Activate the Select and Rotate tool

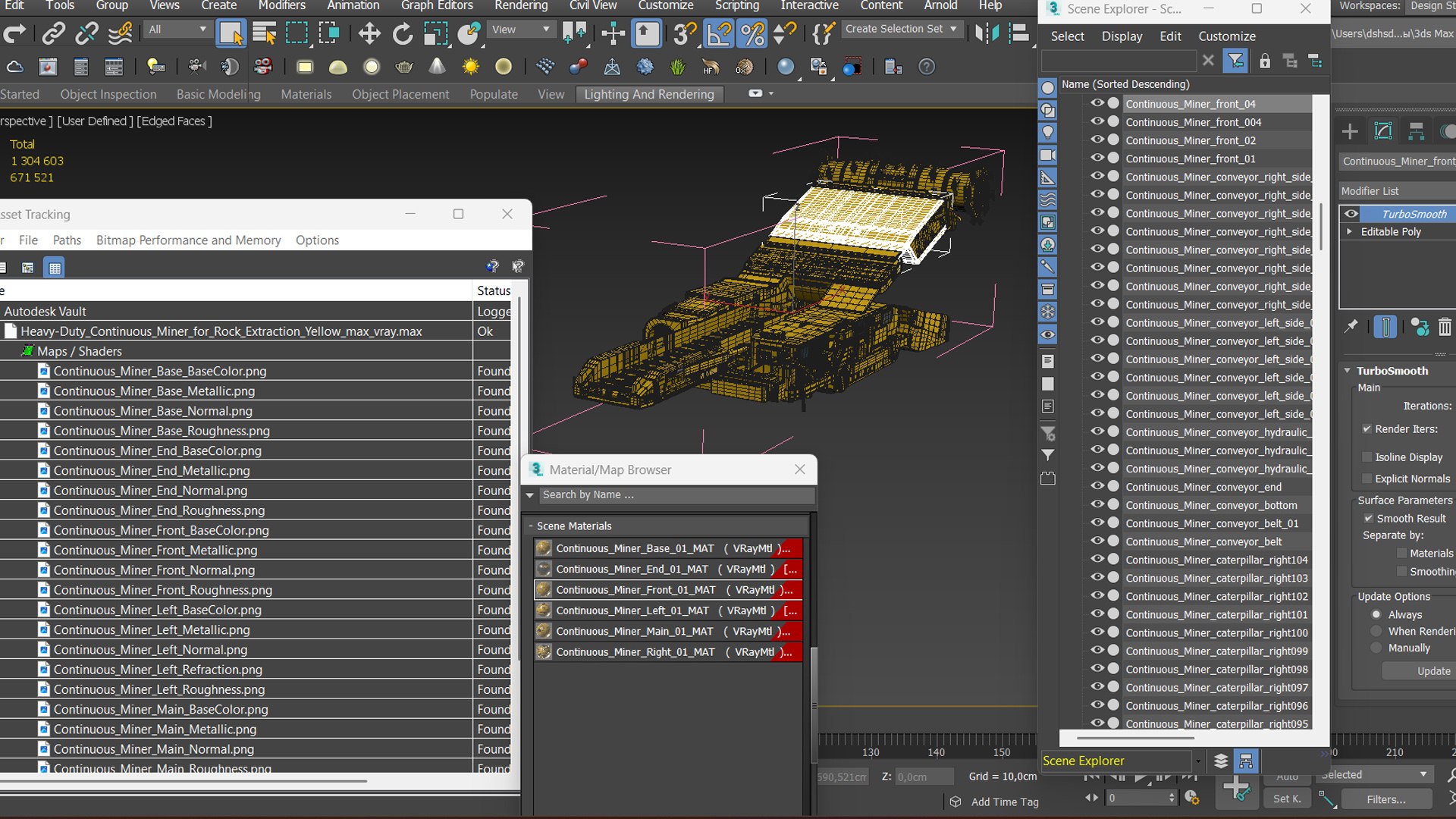tap(403, 33)
